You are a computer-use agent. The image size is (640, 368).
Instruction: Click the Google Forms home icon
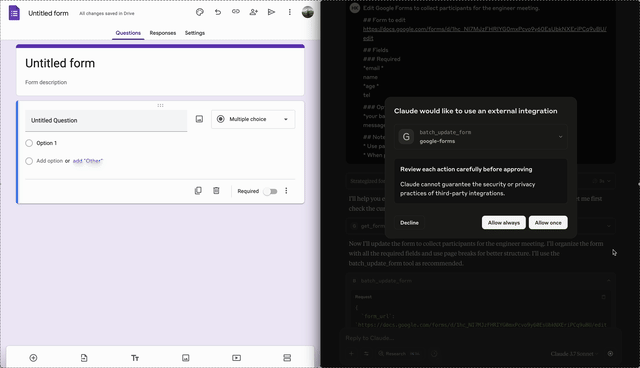(x=14, y=13)
